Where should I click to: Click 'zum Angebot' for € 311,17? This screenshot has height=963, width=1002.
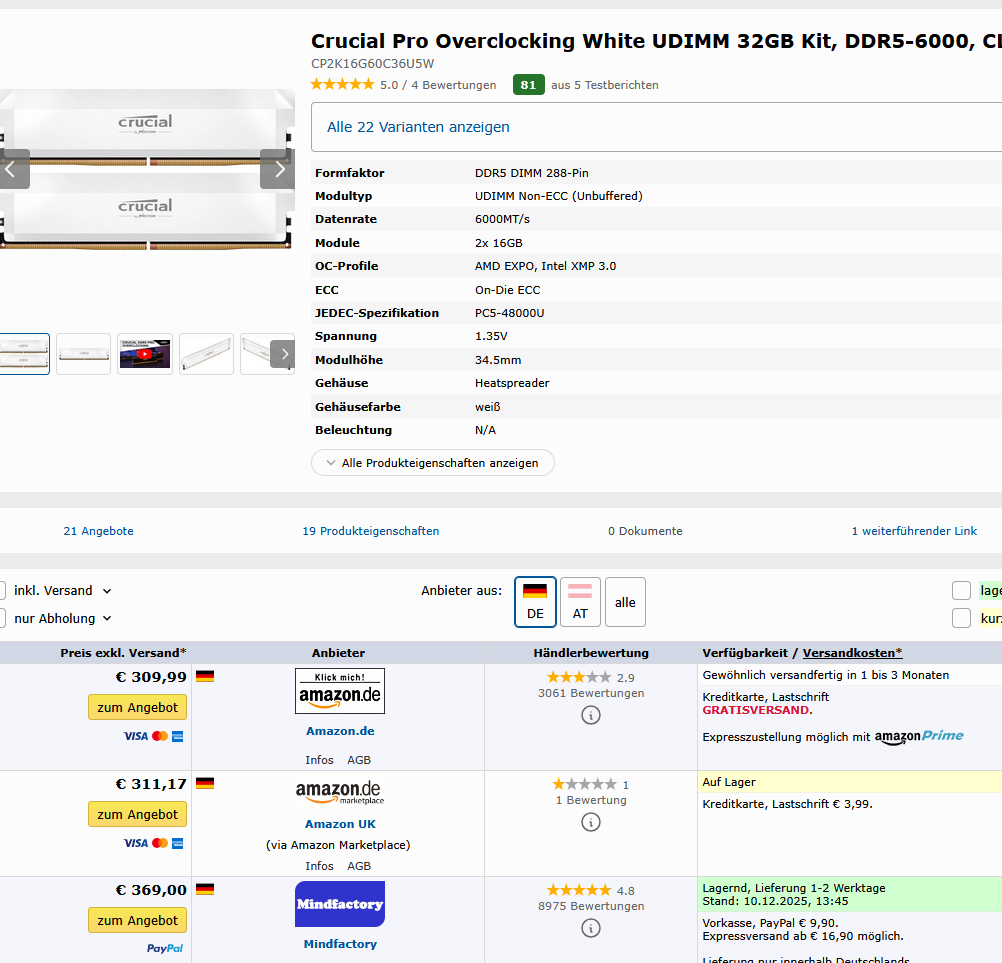click(137, 814)
